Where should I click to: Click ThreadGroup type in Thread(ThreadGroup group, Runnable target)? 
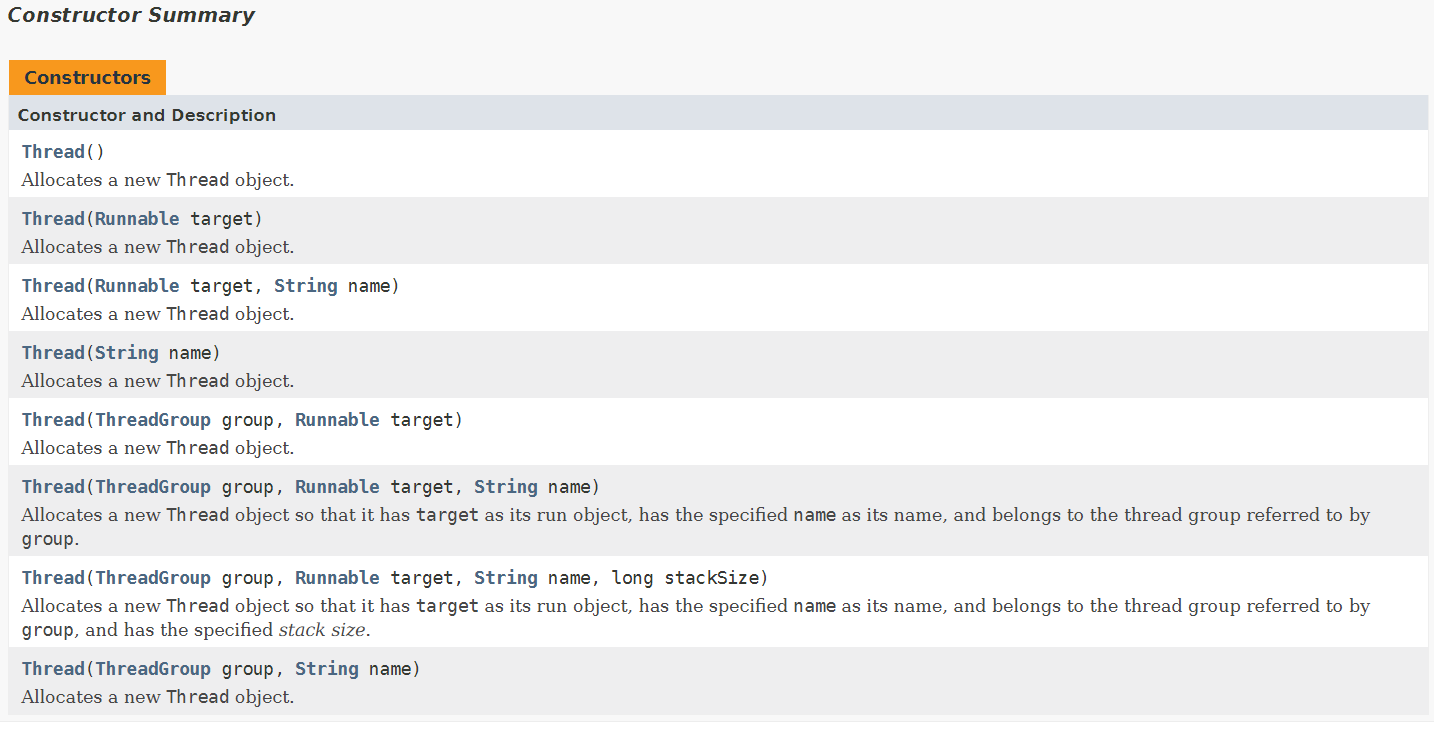point(153,420)
